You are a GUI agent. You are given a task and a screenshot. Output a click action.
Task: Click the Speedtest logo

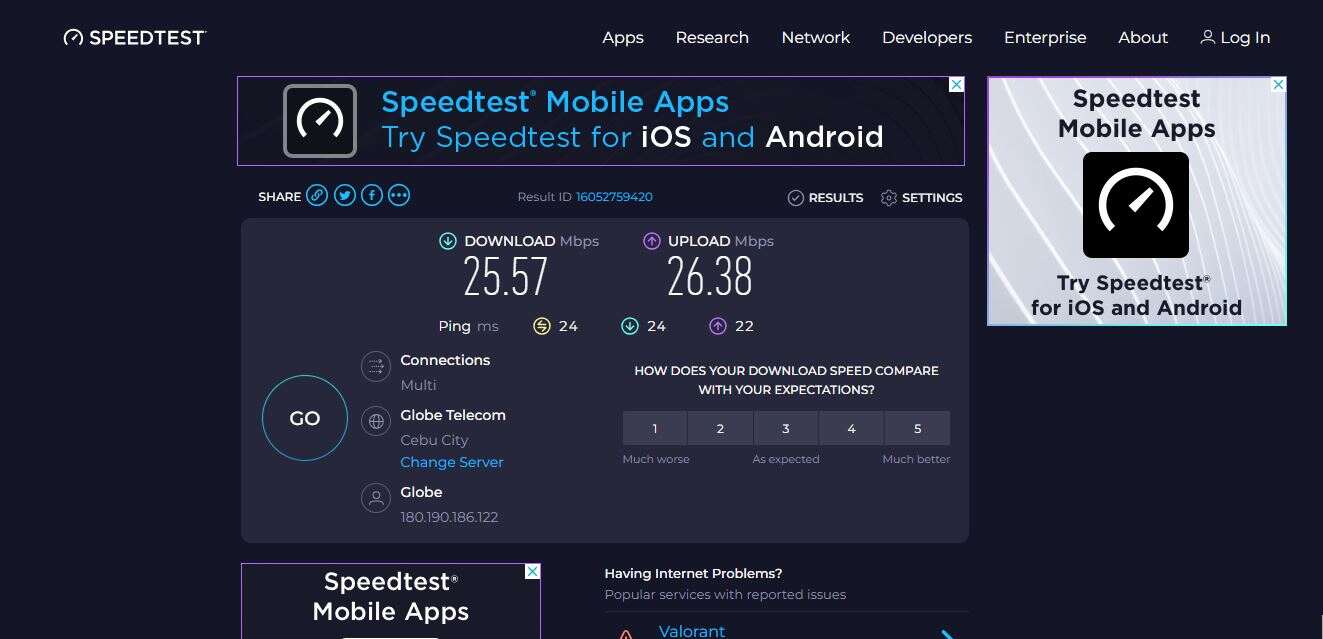point(135,37)
